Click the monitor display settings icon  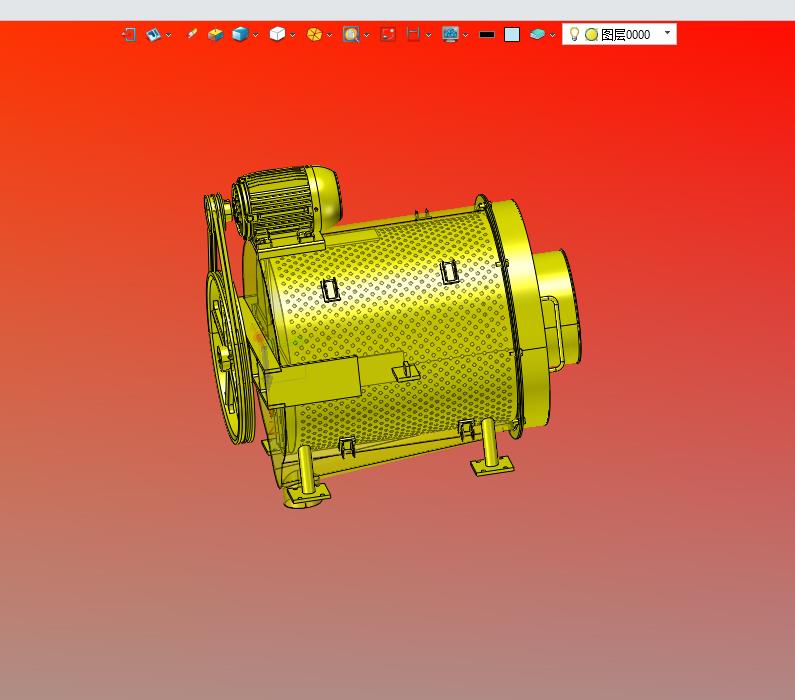450,34
